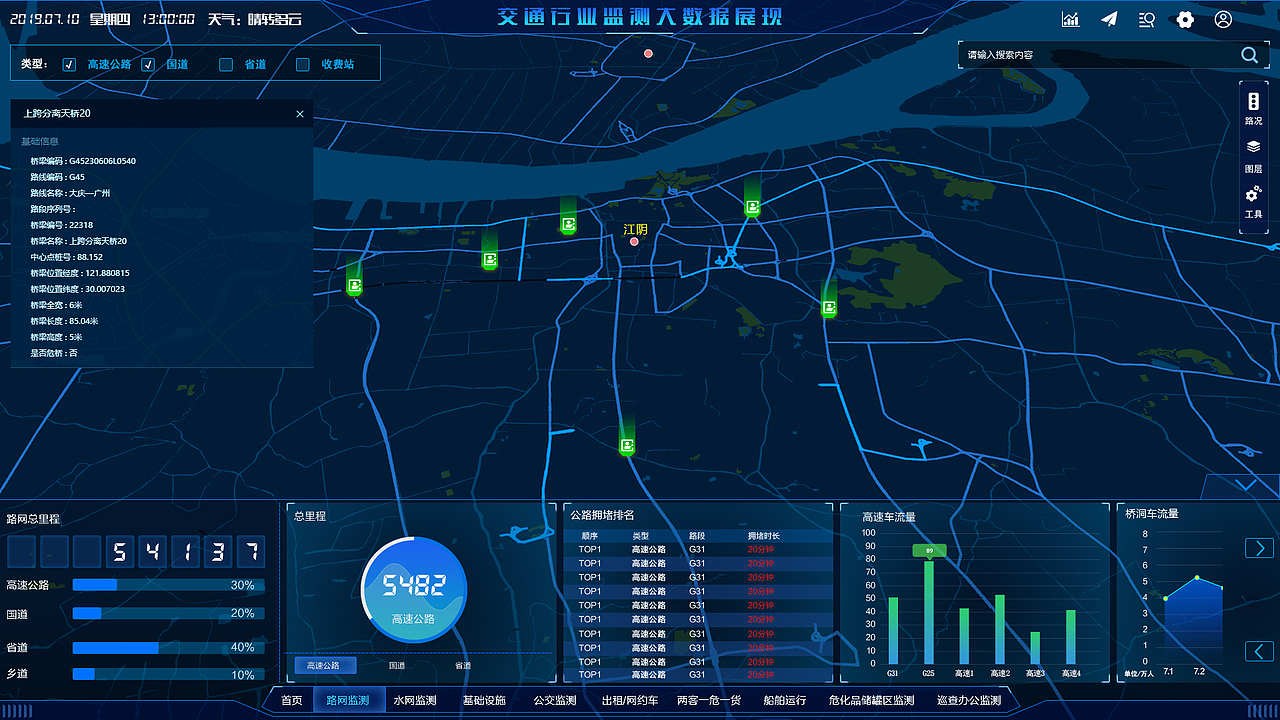Click the G25 bar in 高速车流量 chart

(x=929, y=612)
